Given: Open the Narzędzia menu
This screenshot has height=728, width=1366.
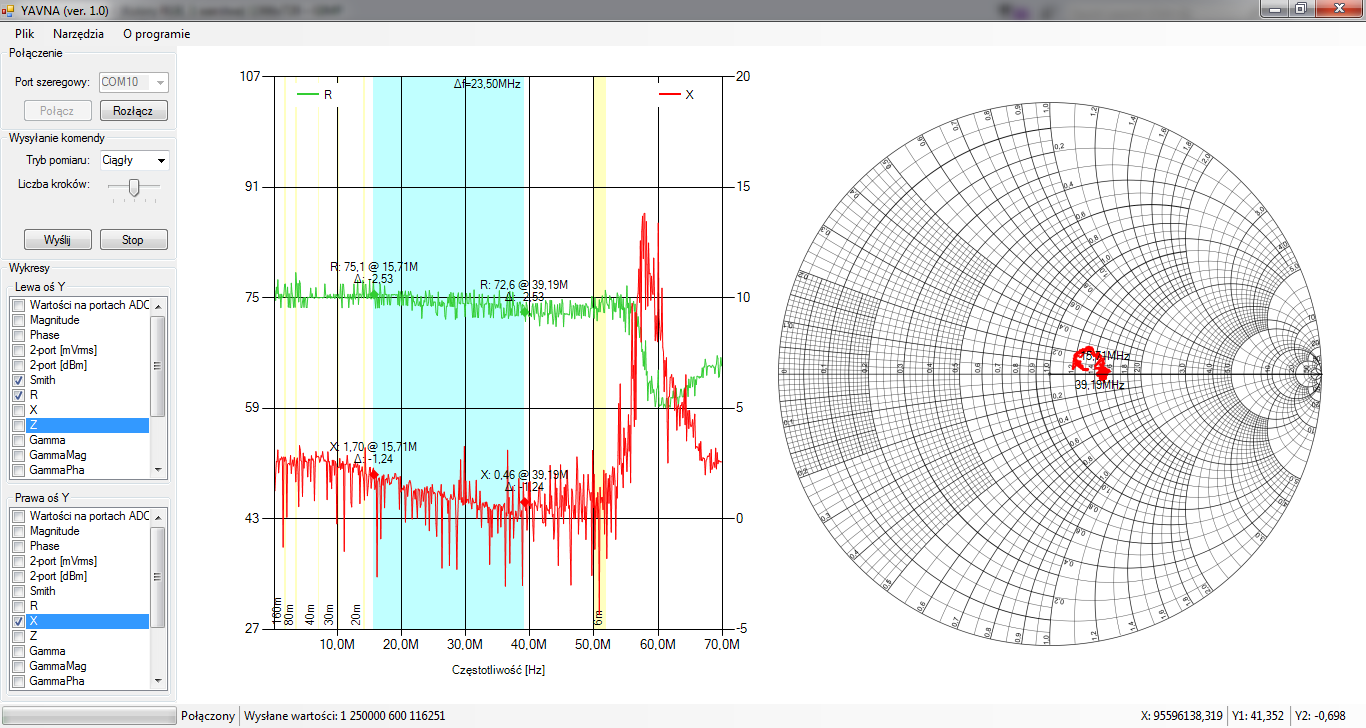Looking at the screenshot, I should [x=78, y=34].
